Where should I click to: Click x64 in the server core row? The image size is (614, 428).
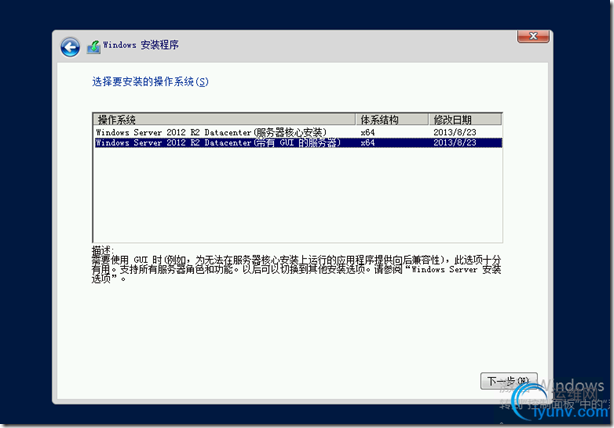pos(368,132)
